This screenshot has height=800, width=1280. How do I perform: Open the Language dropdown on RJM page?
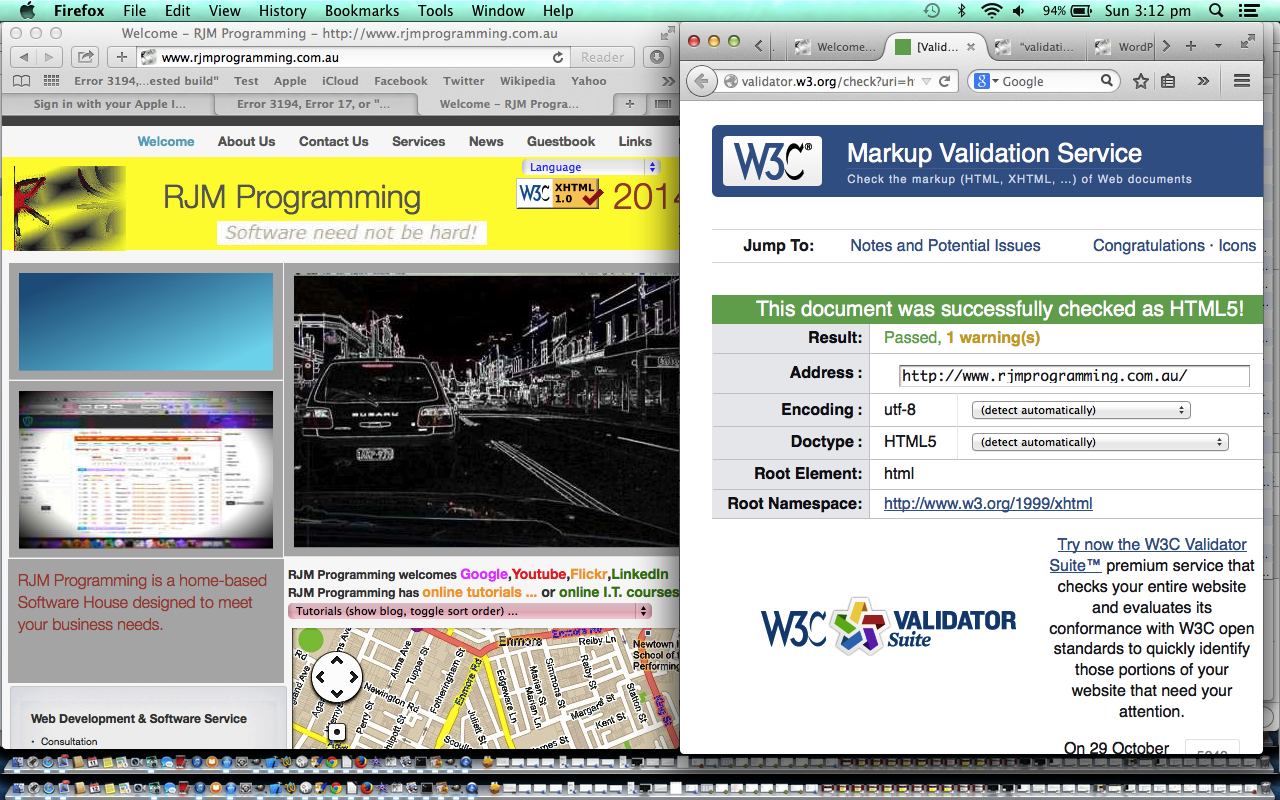point(590,167)
